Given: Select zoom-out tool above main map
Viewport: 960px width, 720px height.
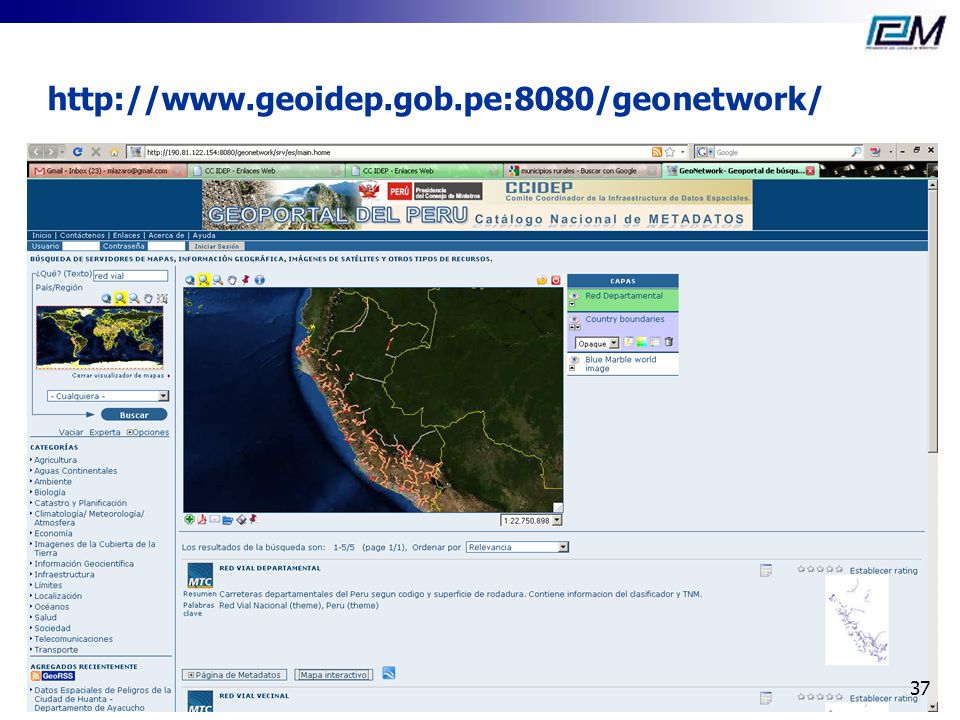Looking at the screenshot, I should click(x=218, y=280).
